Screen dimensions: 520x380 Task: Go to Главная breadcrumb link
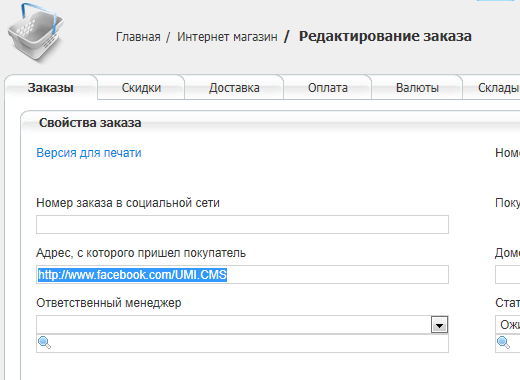[x=138, y=37]
